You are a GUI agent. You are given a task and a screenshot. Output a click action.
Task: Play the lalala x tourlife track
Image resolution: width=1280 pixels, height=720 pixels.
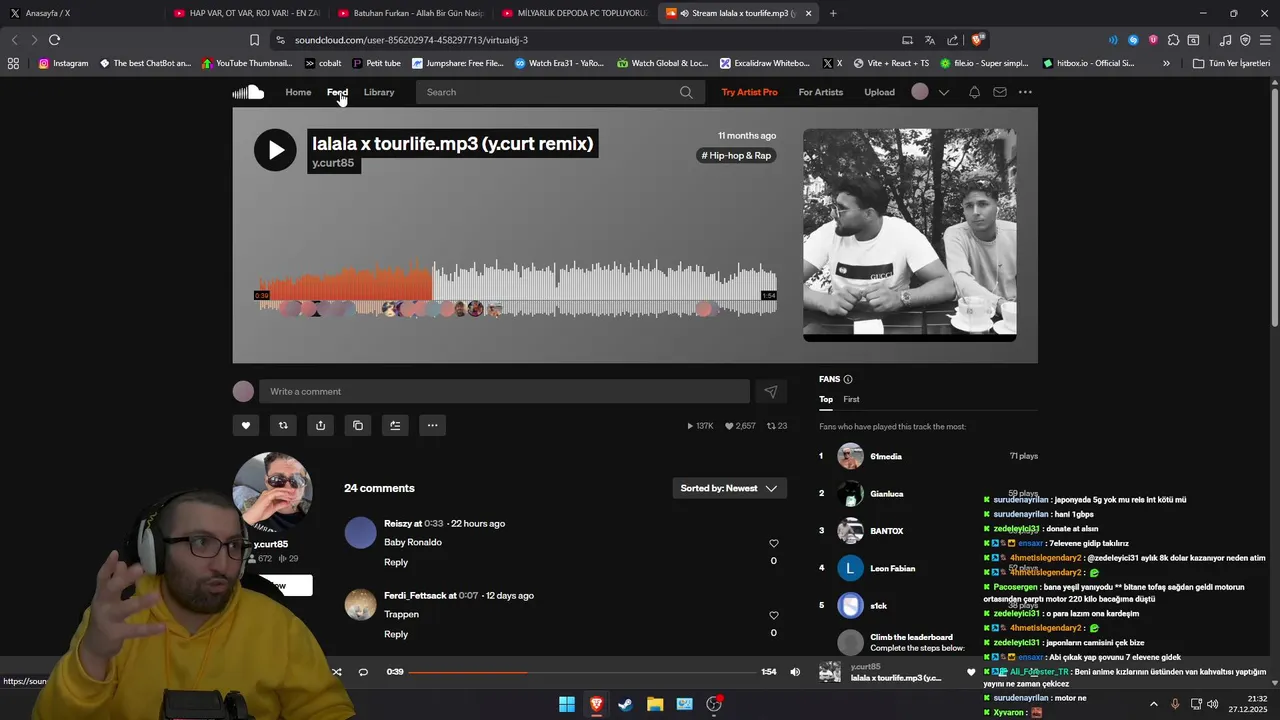275,150
